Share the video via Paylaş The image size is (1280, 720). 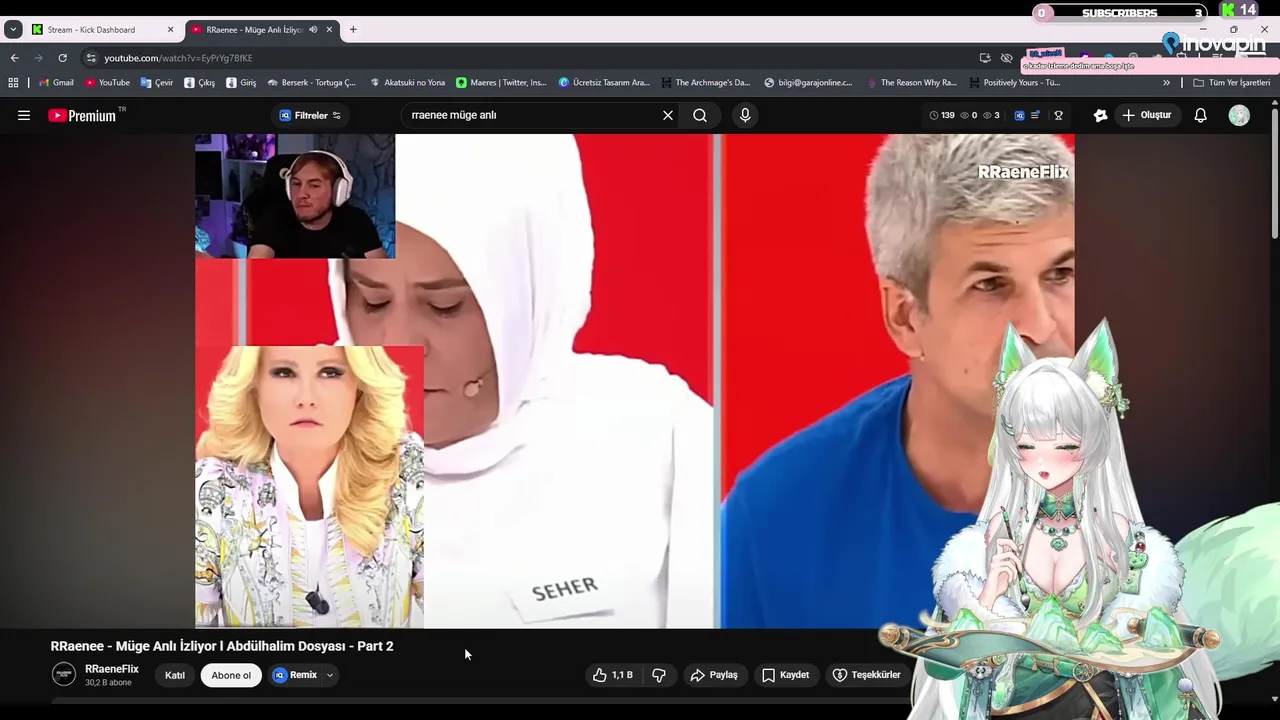tap(714, 675)
